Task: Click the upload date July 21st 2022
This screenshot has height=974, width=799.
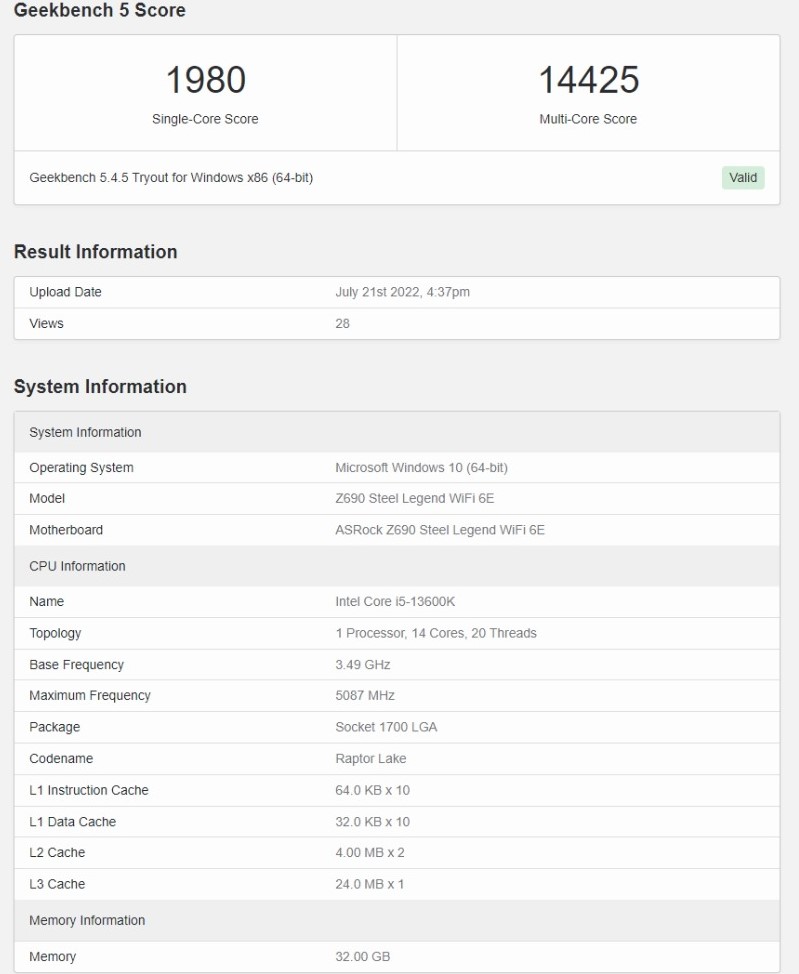Action: pyautogui.click(x=402, y=292)
